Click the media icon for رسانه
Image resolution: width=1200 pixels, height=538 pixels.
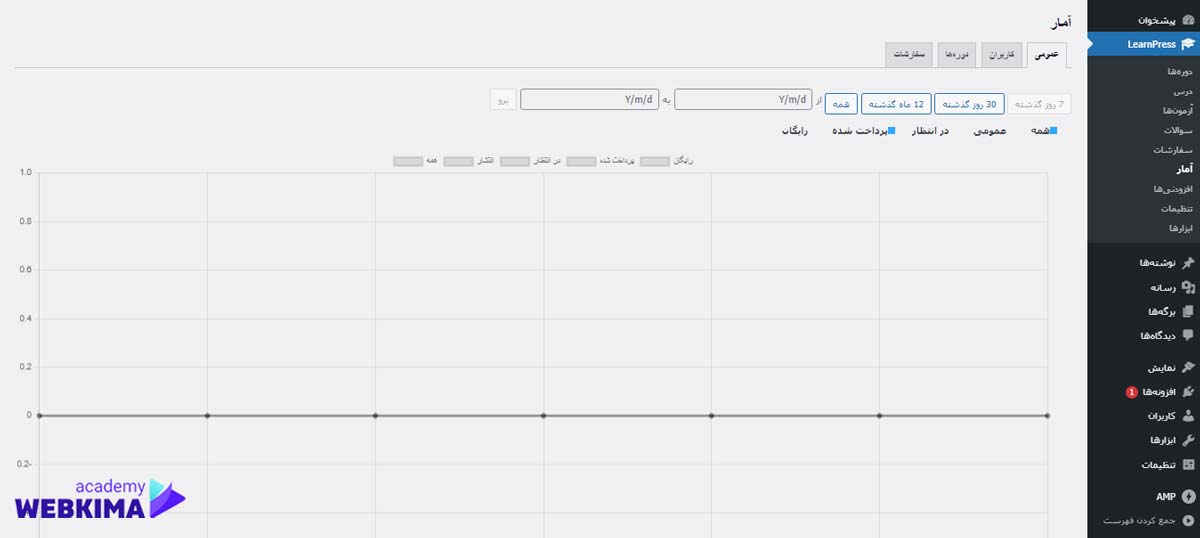pyautogui.click(x=1188, y=287)
